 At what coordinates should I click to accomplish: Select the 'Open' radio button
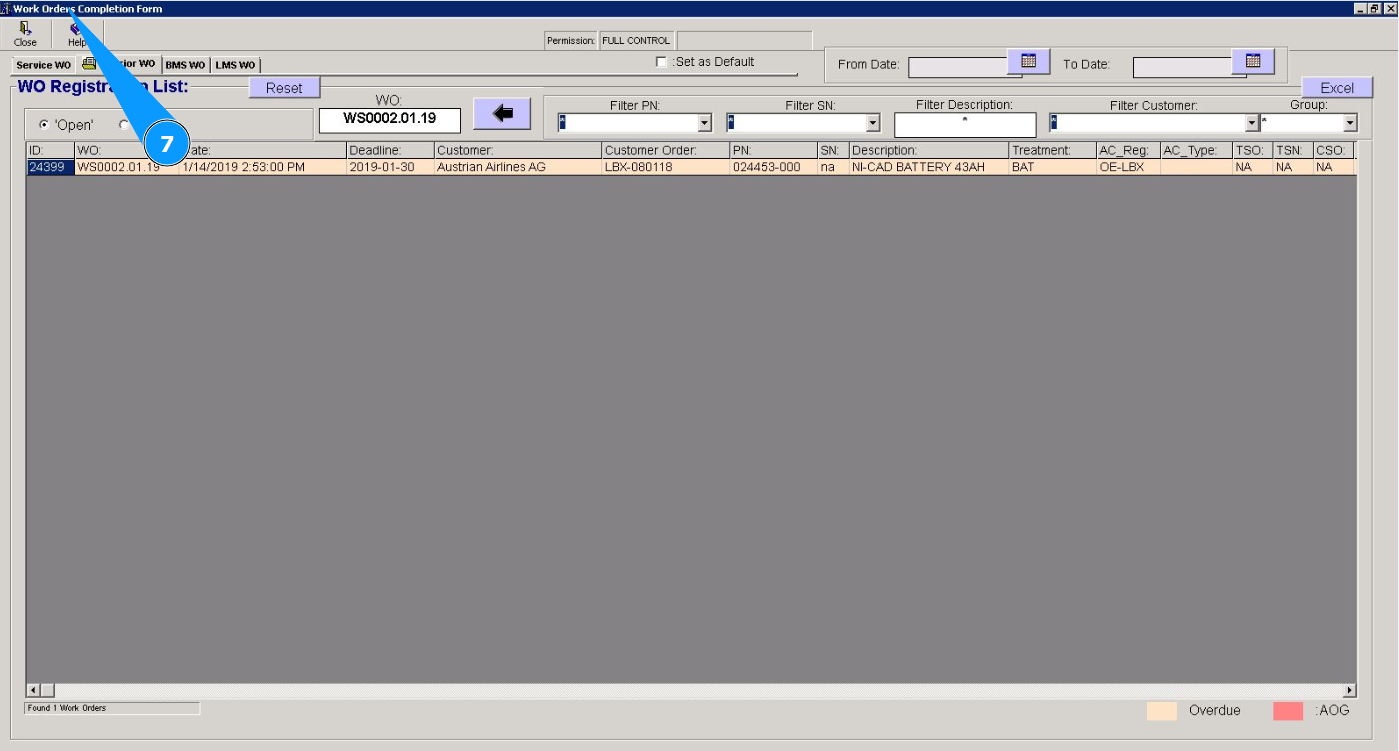coord(44,125)
